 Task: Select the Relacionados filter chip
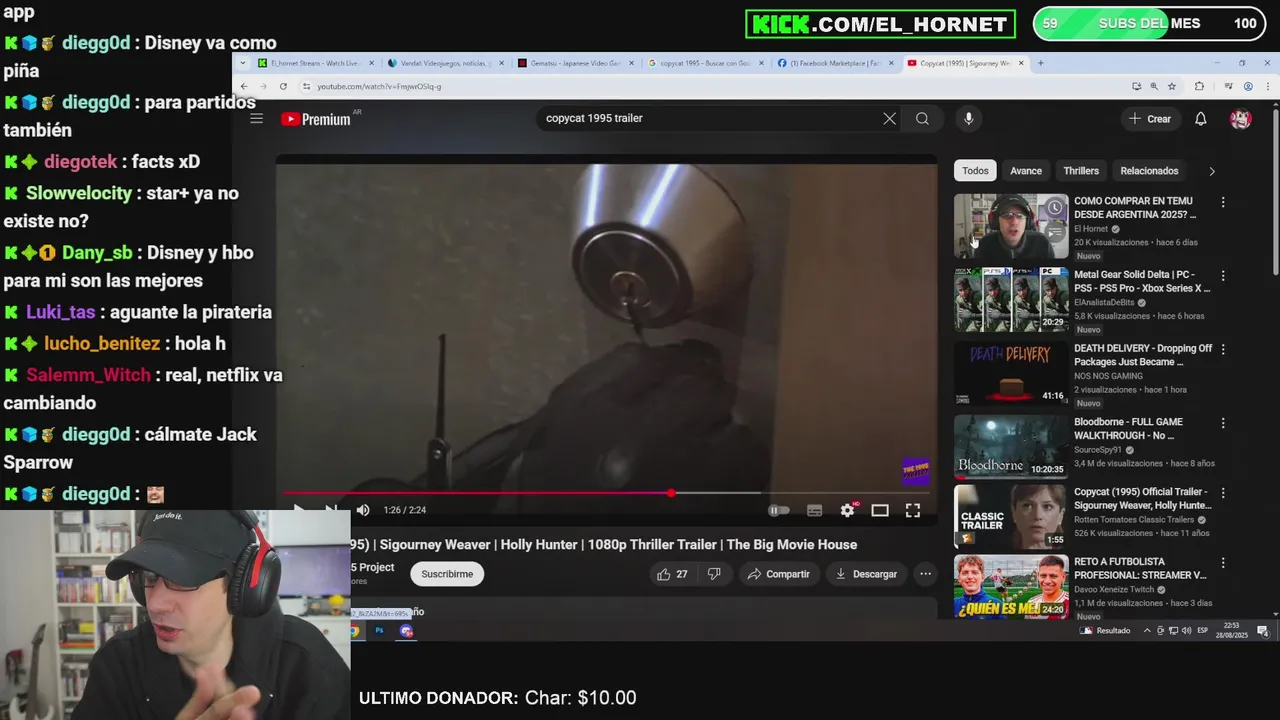coord(1149,171)
